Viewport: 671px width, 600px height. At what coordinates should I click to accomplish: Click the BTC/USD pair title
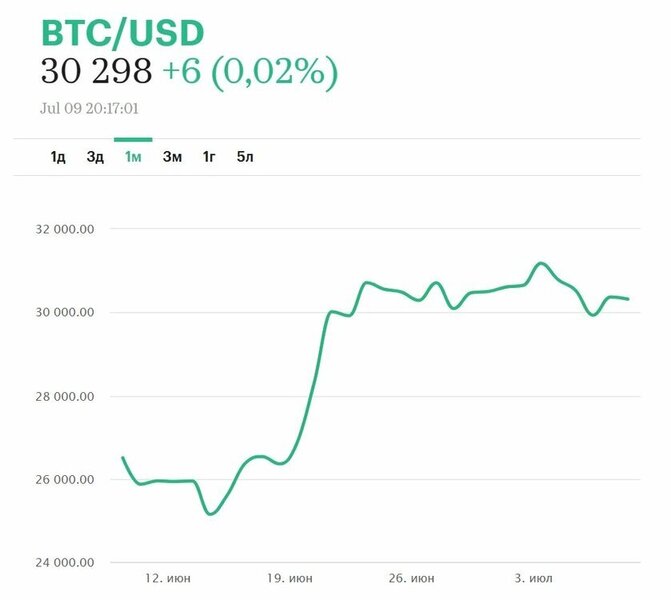[x=122, y=33]
